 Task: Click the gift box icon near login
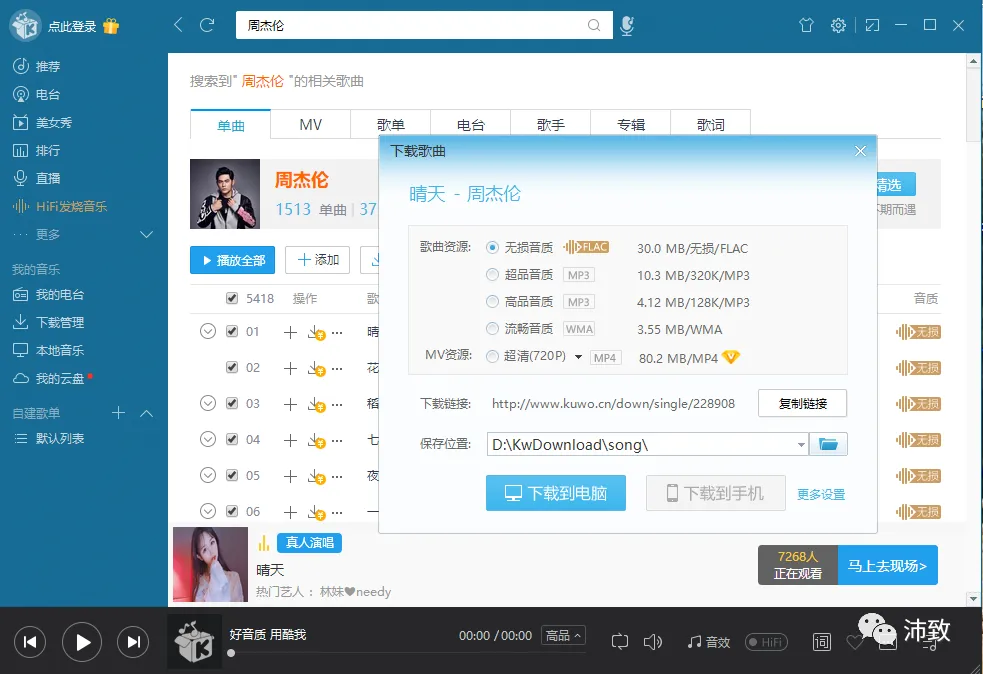point(111,26)
